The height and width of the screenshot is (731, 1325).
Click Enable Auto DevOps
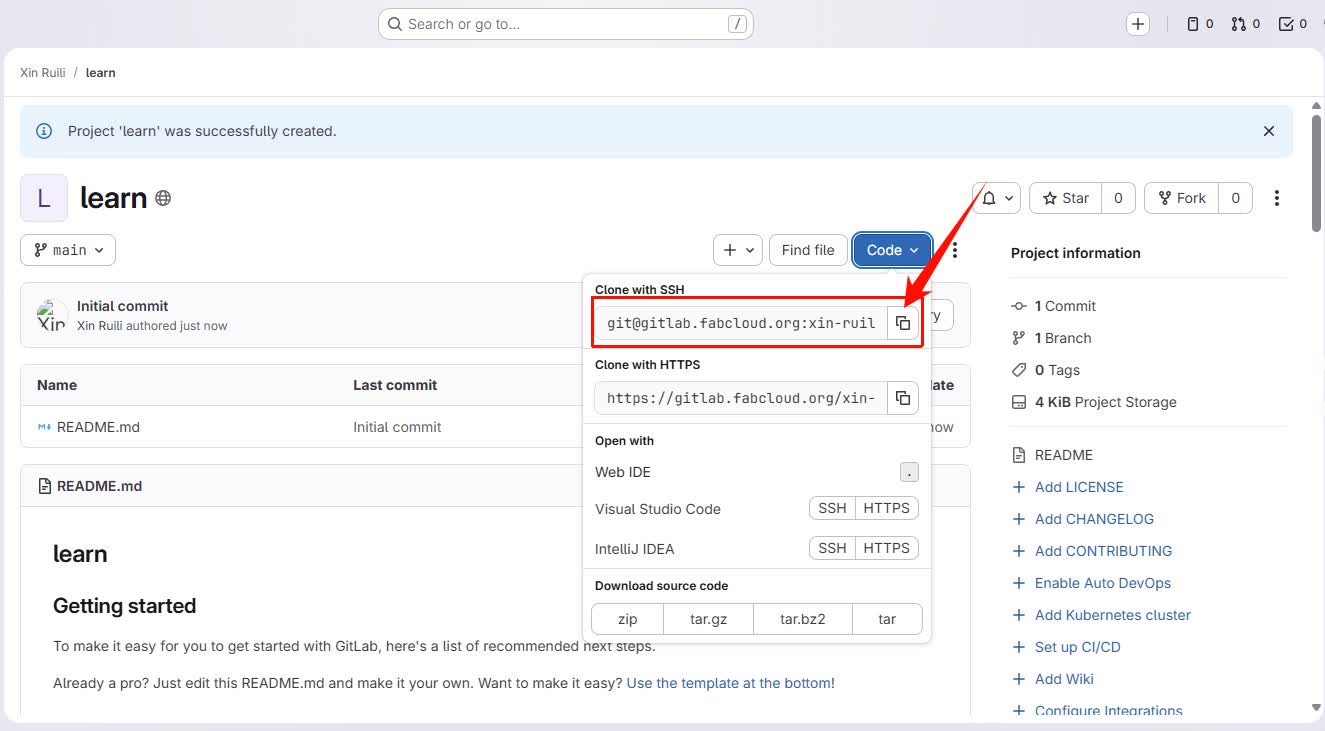click(x=1102, y=583)
